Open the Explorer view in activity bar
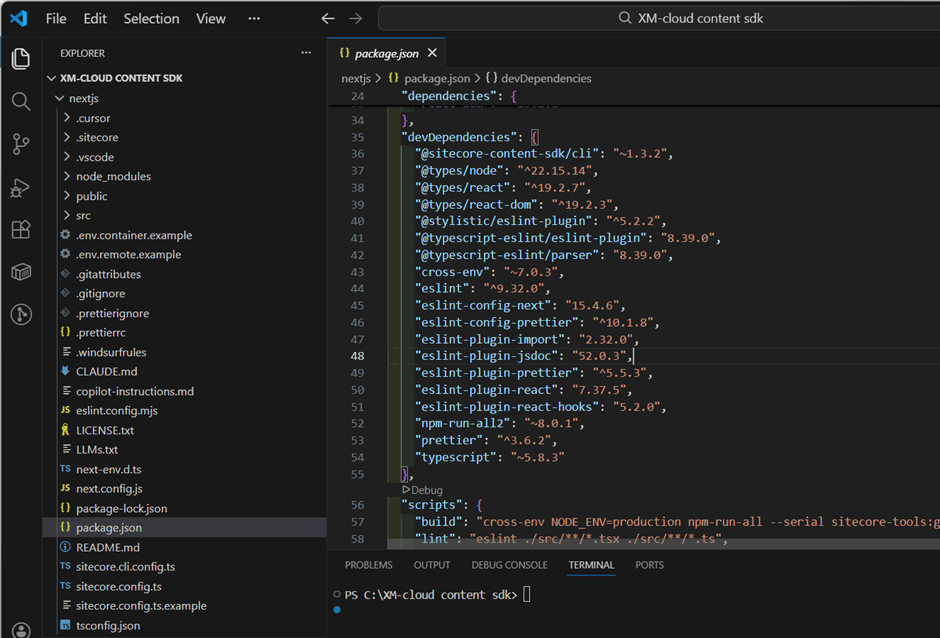The image size is (940, 638). [x=21, y=59]
